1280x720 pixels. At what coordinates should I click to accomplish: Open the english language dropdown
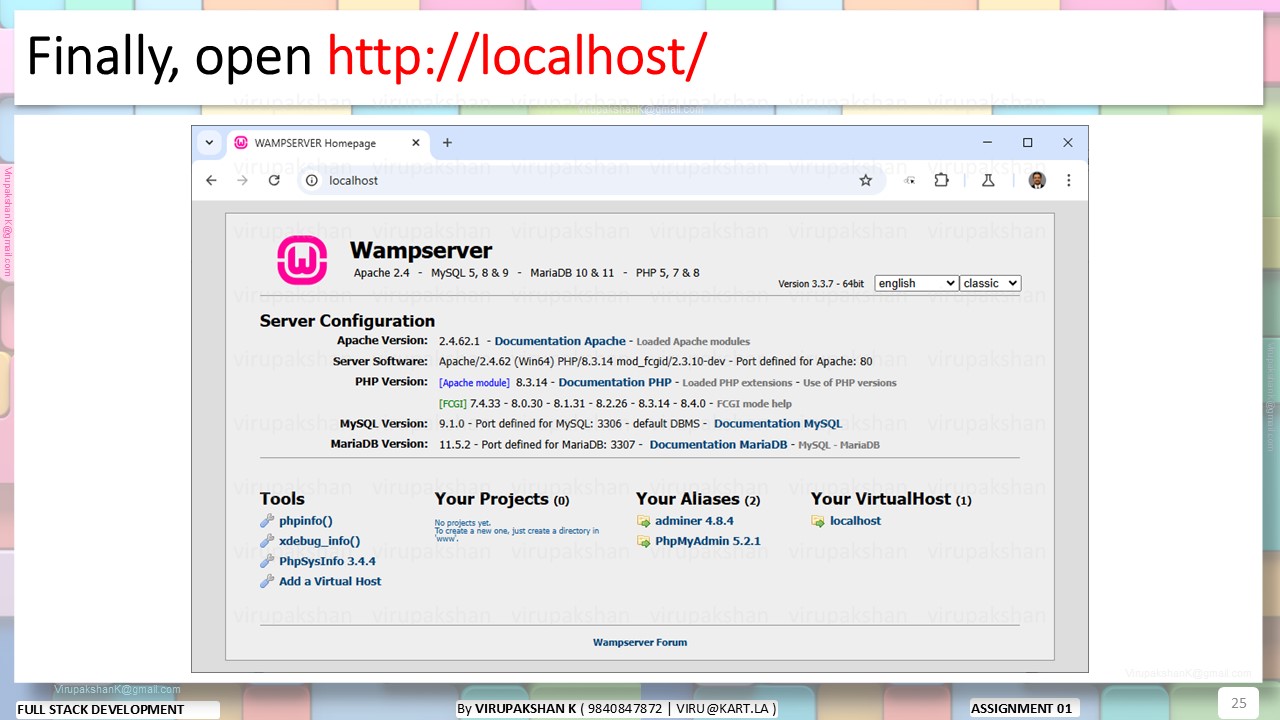pos(916,283)
